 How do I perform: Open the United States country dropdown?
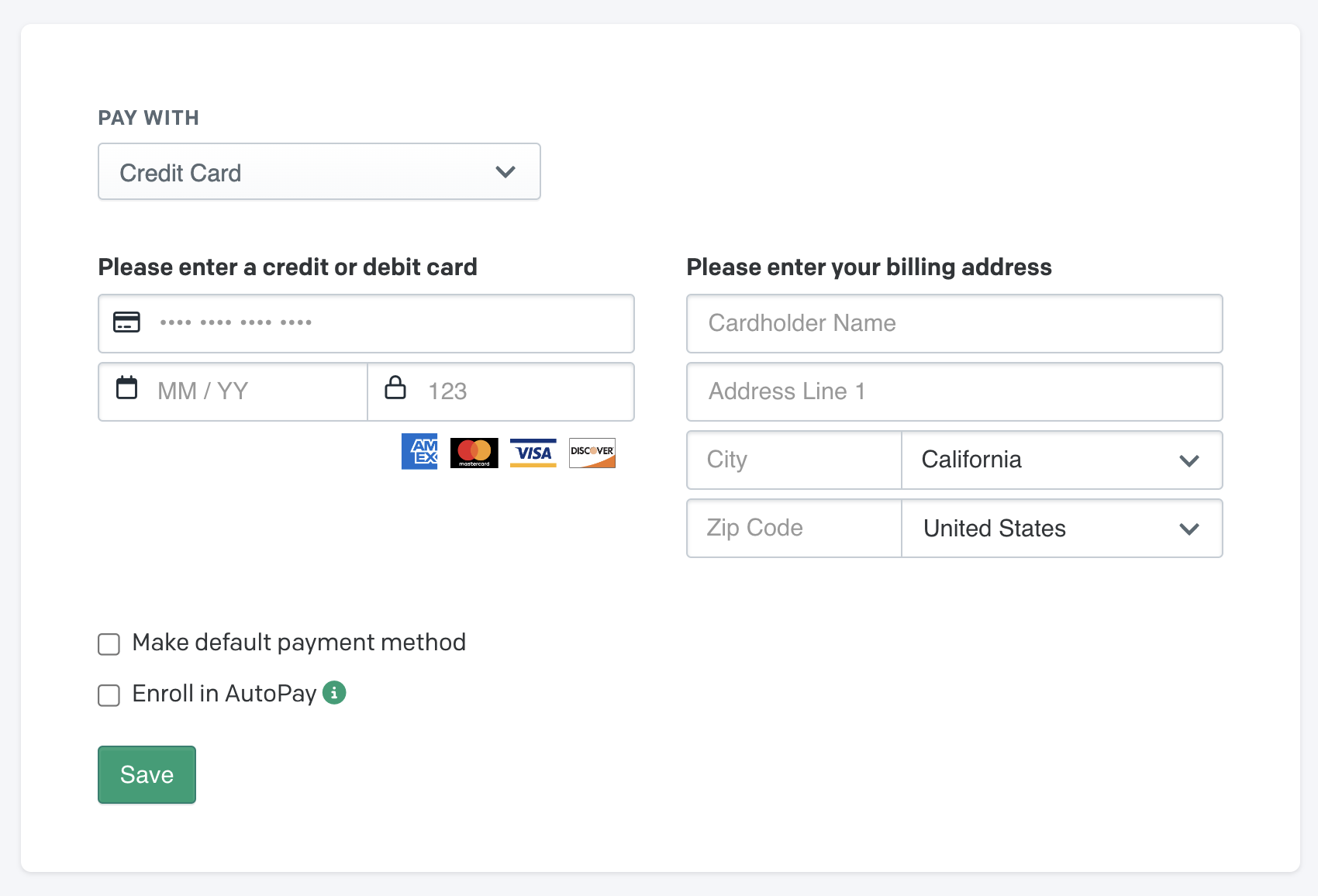click(x=1061, y=529)
